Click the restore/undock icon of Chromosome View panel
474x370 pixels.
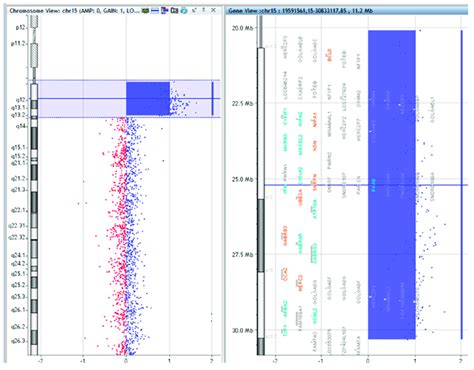[194, 11]
